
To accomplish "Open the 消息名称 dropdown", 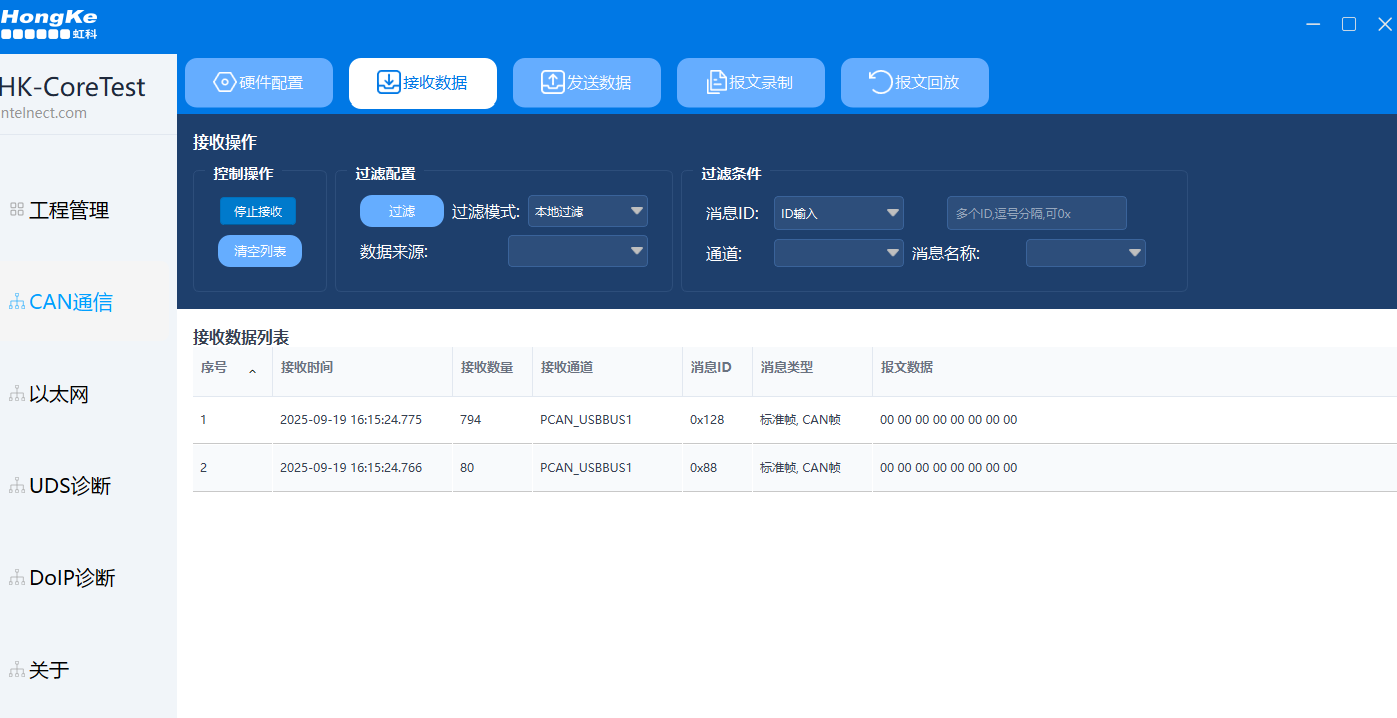I will [1134, 253].
